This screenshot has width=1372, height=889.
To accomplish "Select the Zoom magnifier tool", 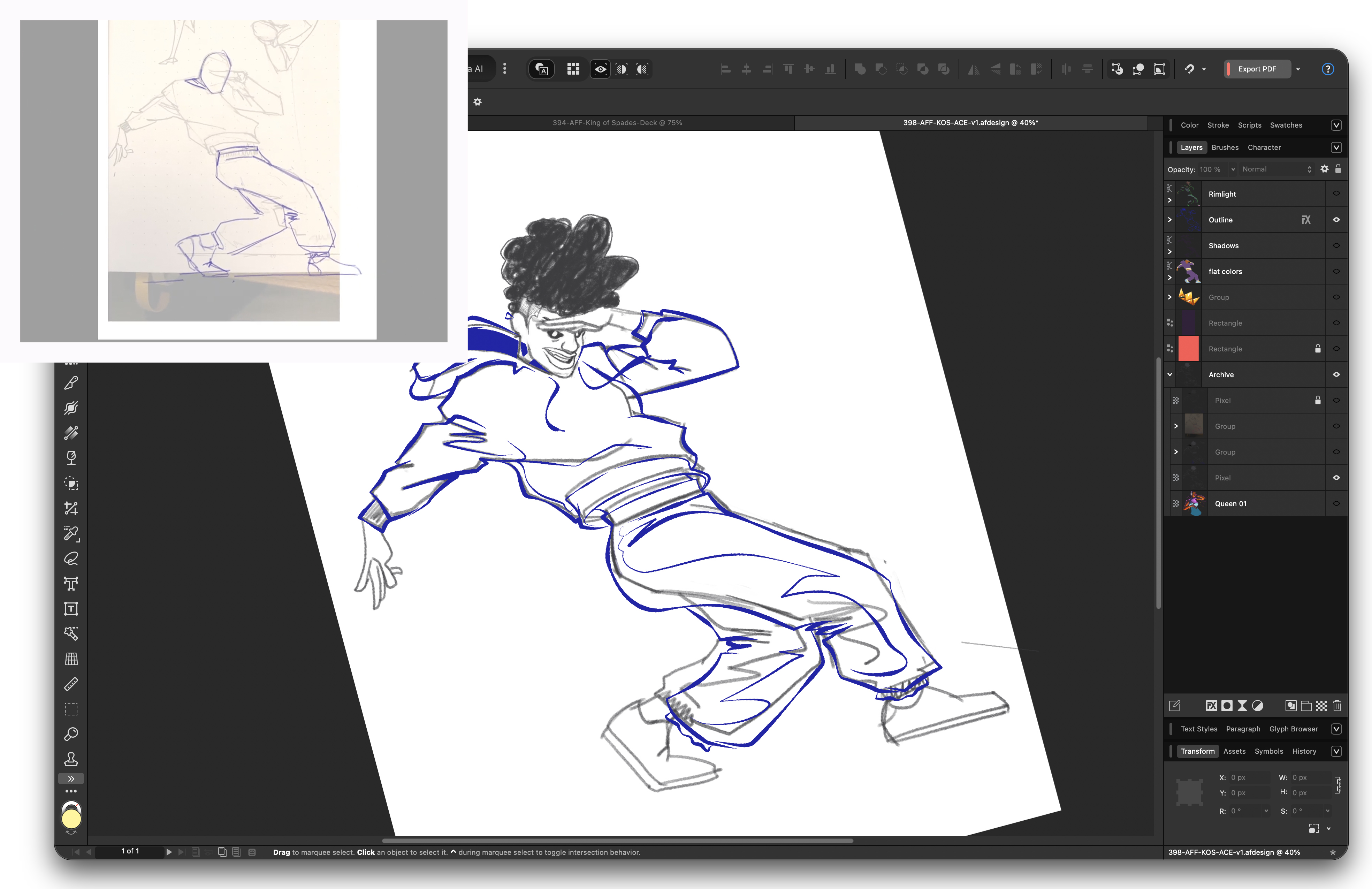I will coord(71,735).
